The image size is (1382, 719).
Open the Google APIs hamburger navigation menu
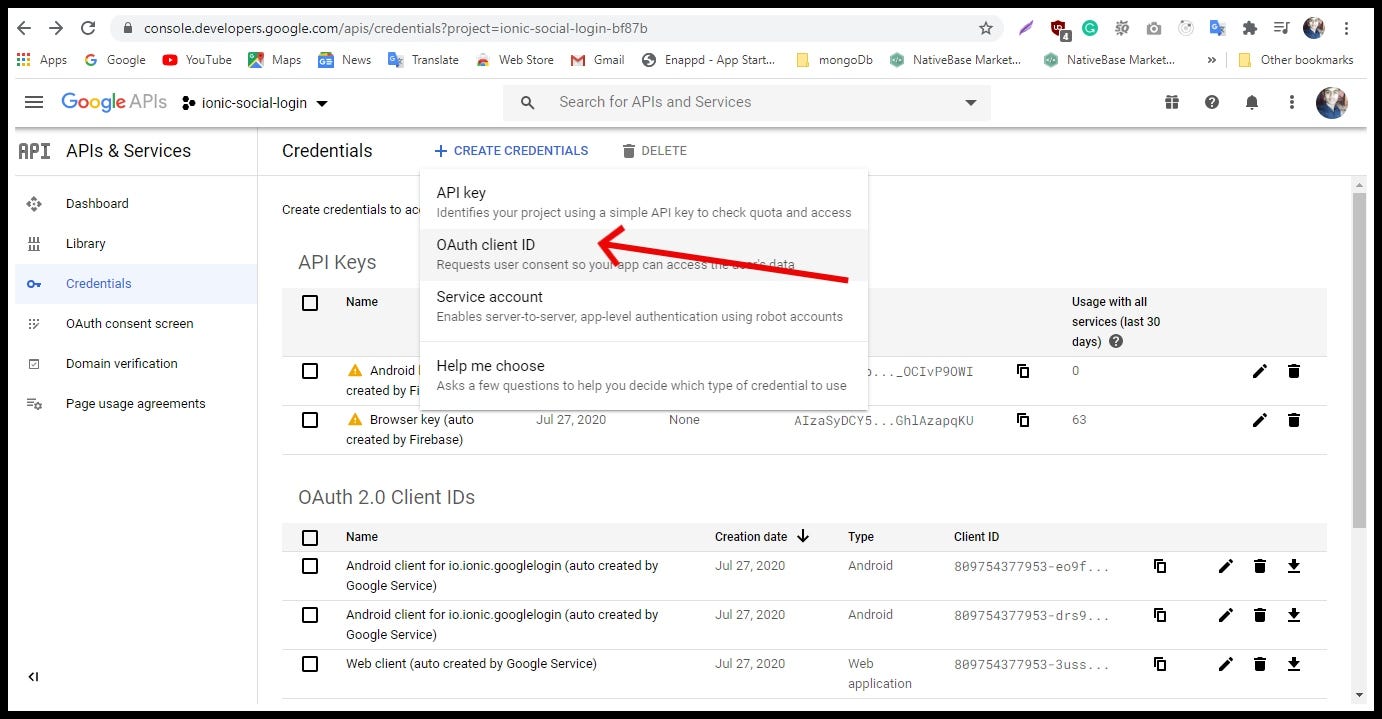point(34,102)
